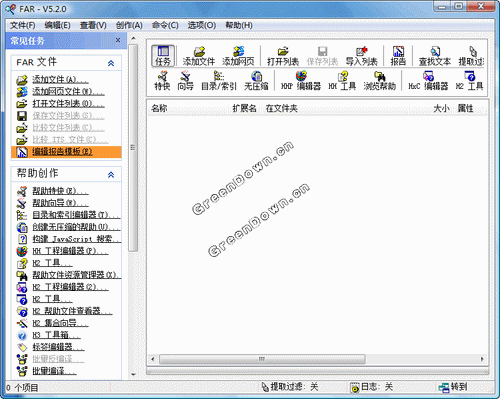This screenshot has height=399, width=500.
Task: Open 目录/索引 editor from toolbar
Action: click(219, 81)
